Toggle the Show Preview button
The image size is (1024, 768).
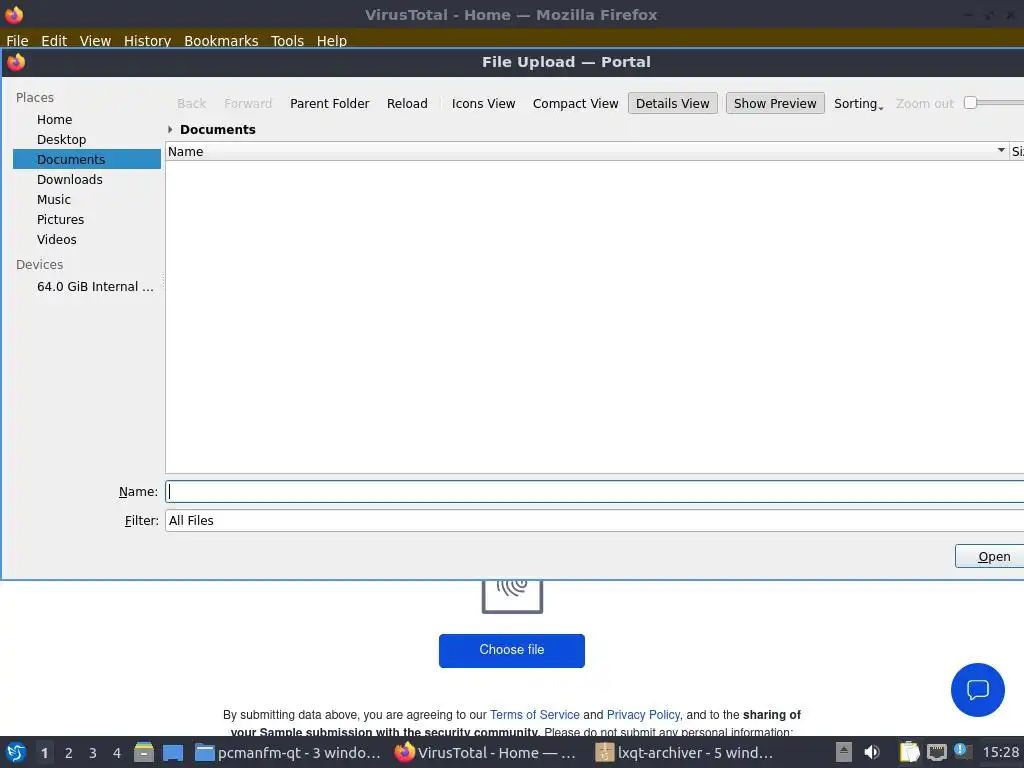[775, 103]
